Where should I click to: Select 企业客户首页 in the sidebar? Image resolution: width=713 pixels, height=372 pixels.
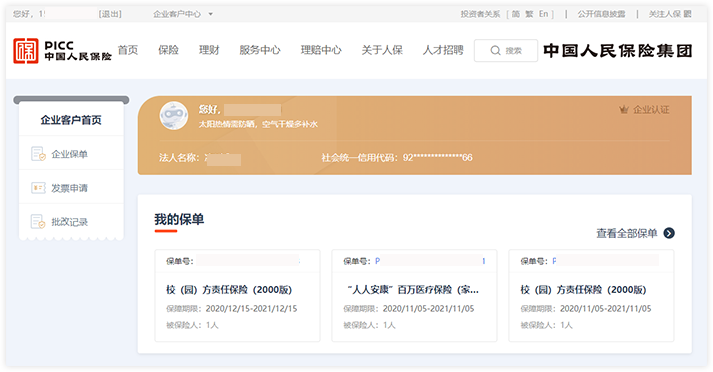(71, 120)
